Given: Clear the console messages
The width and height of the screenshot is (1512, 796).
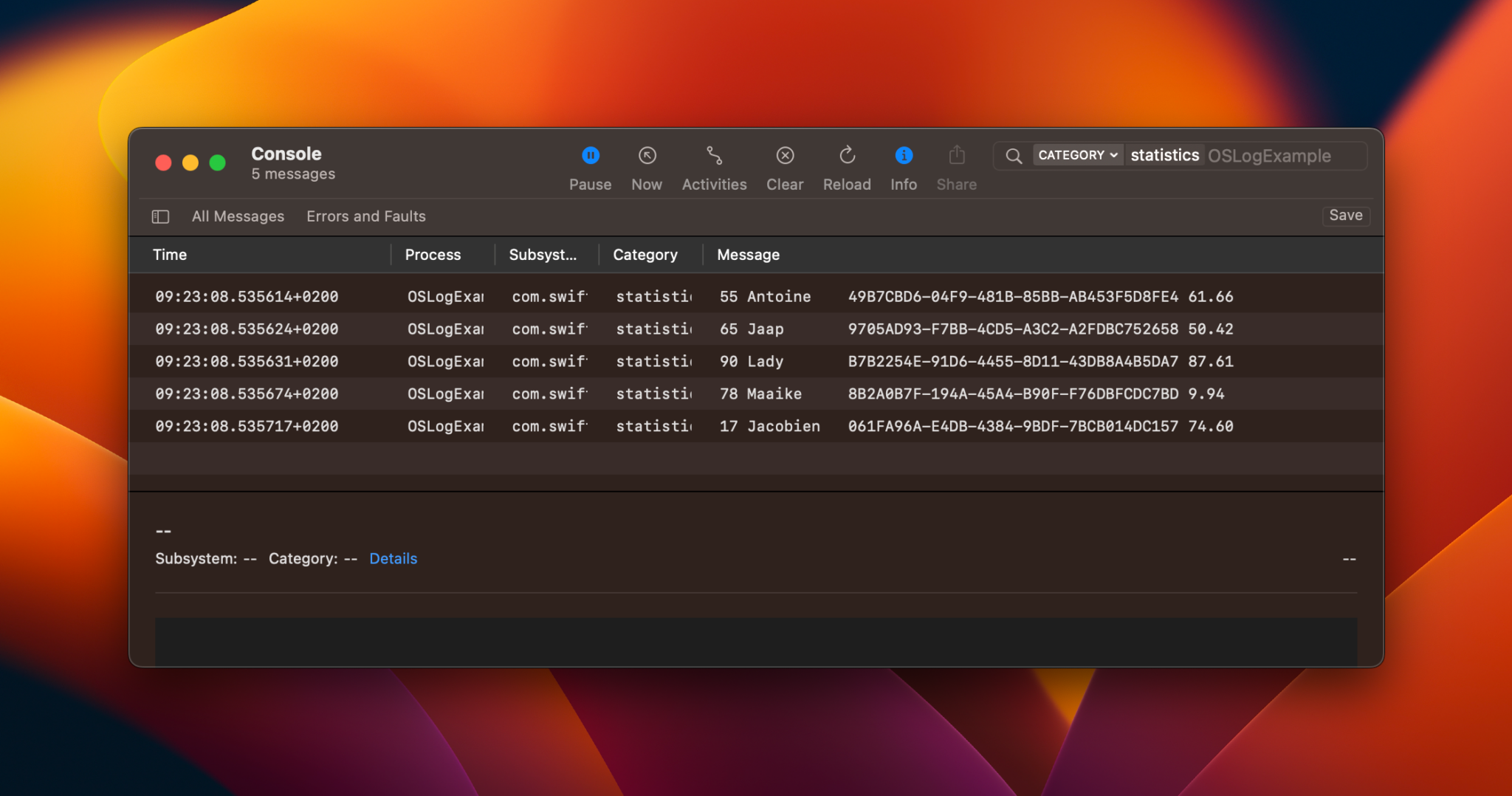Looking at the screenshot, I should coord(785,156).
